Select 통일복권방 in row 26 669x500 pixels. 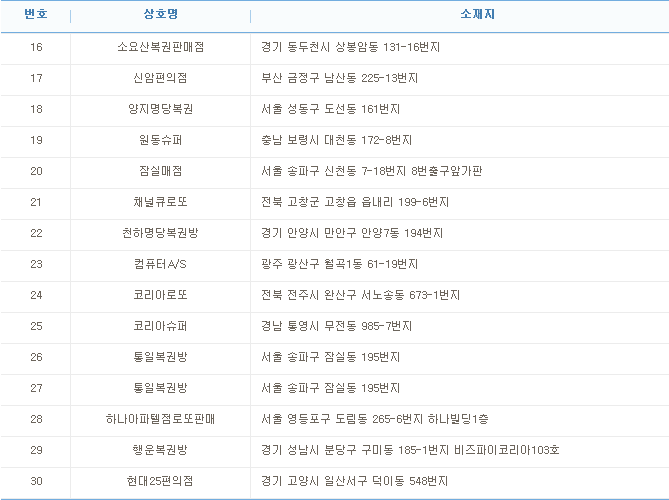point(160,357)
